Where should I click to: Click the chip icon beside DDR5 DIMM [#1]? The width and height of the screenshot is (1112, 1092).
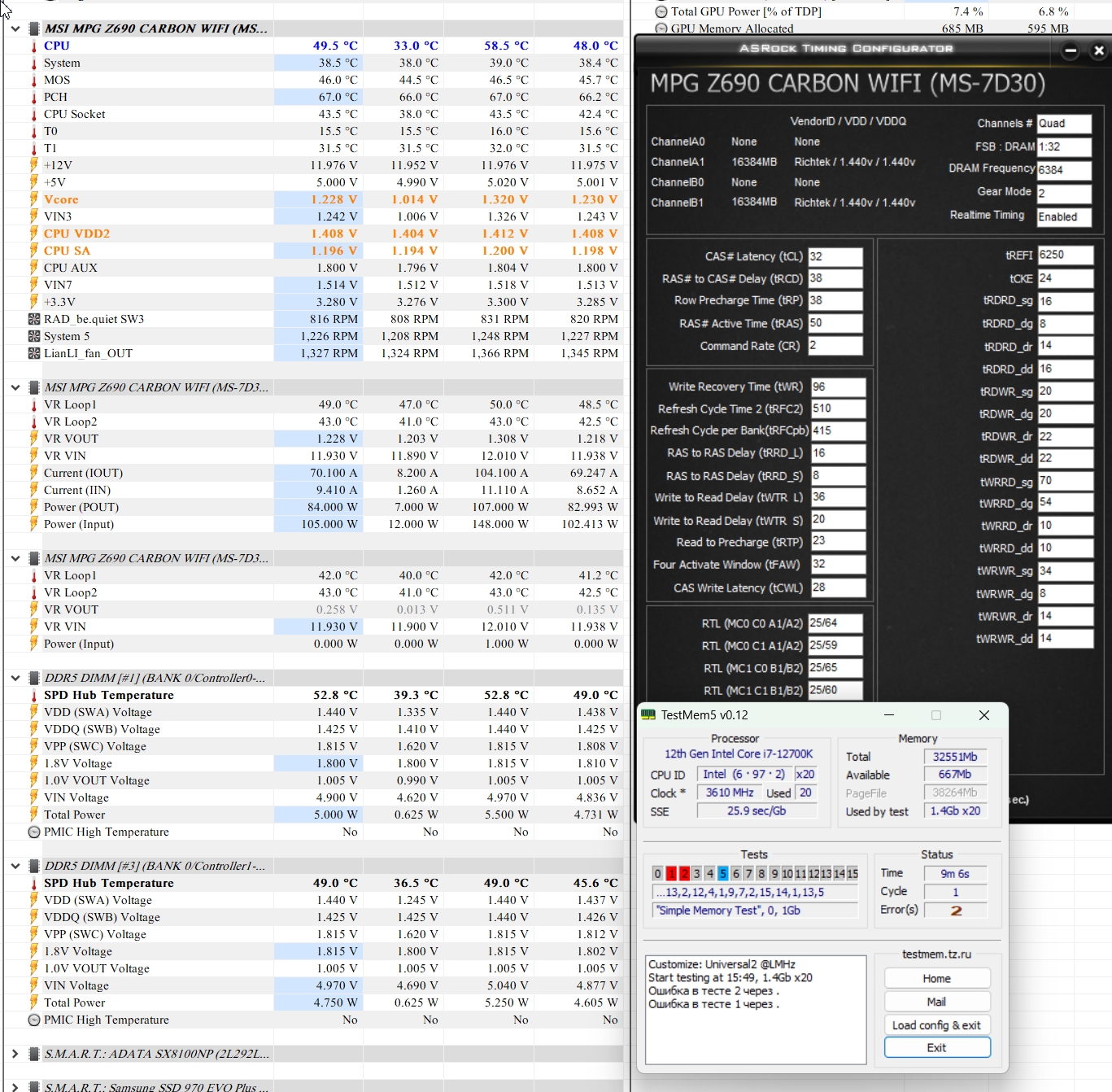point(34,678)
